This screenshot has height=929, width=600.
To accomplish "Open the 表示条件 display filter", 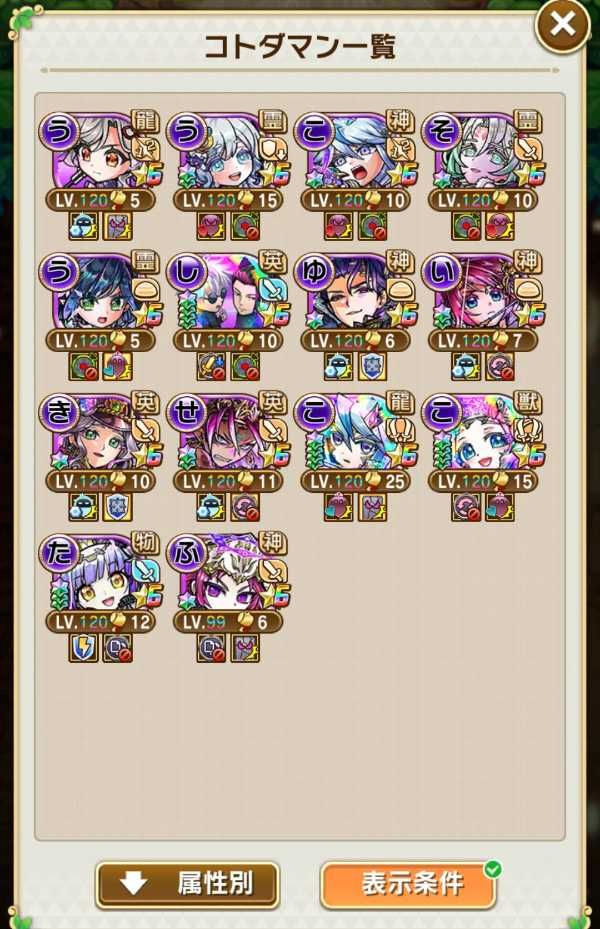I will point(409,885).
